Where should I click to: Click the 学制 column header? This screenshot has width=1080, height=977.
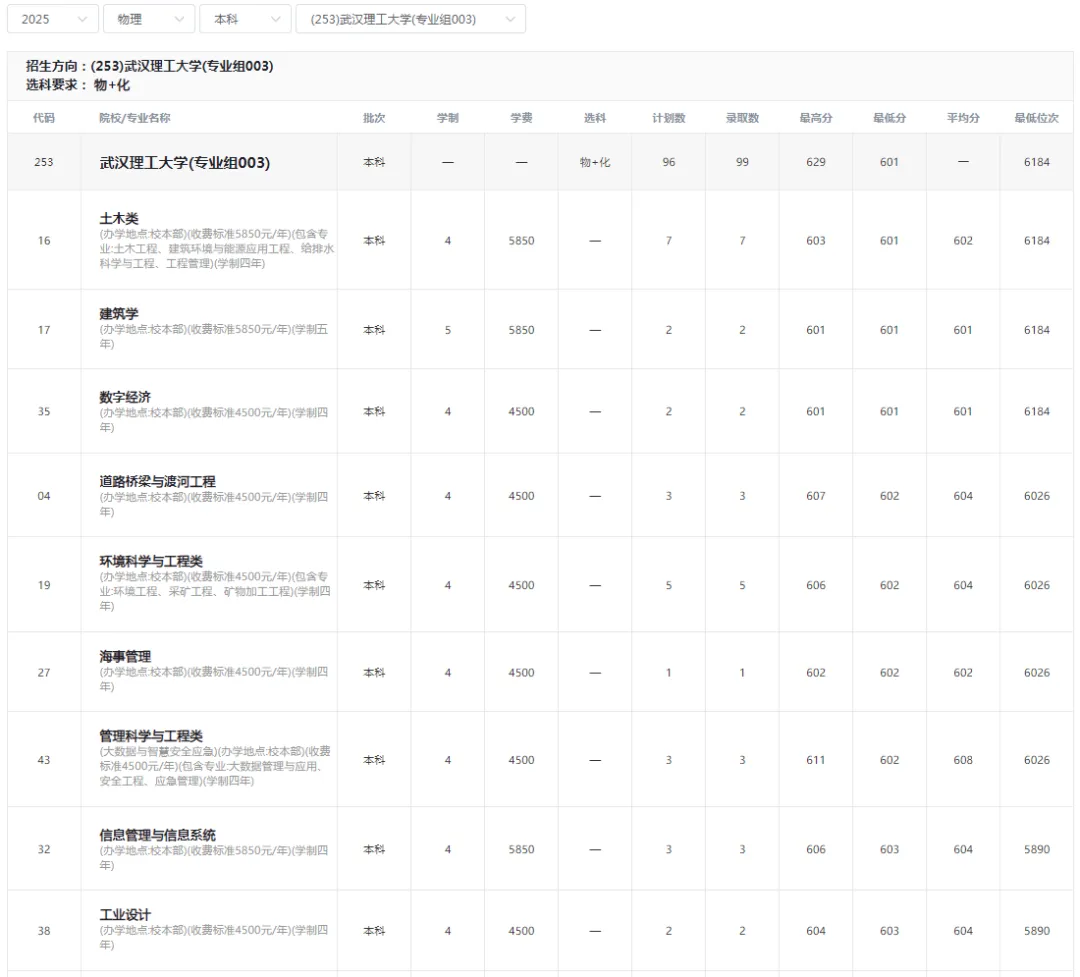pyautogui.click(x=448, y=118)
